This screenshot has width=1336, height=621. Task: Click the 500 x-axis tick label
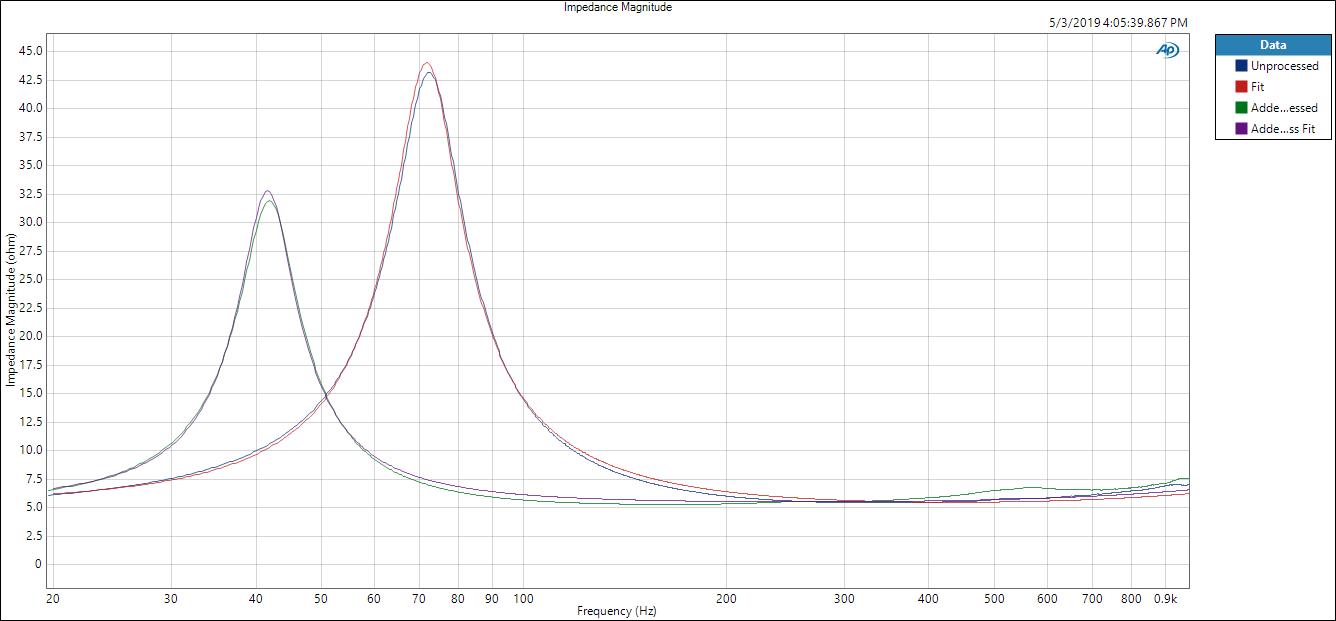coord(994,599)
